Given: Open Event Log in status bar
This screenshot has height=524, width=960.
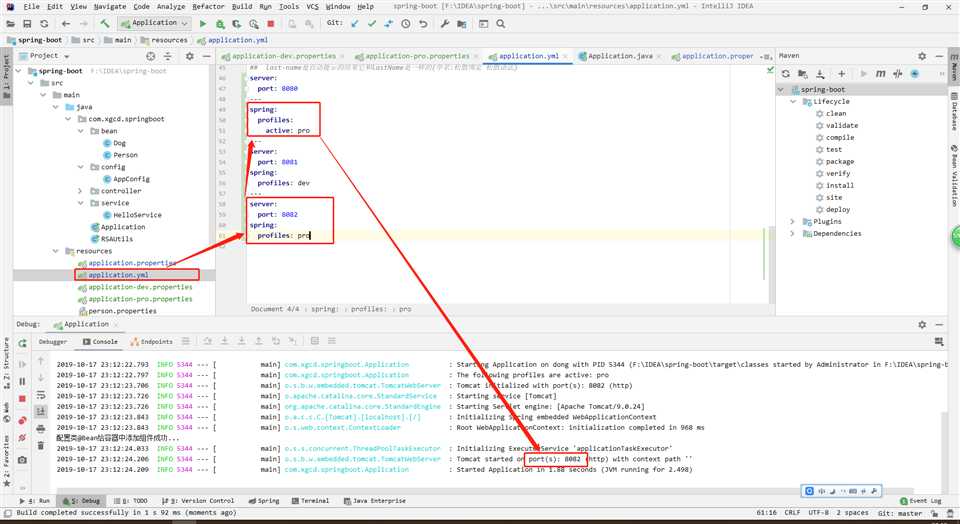Looking at the screenshot, I should point(921,501).
